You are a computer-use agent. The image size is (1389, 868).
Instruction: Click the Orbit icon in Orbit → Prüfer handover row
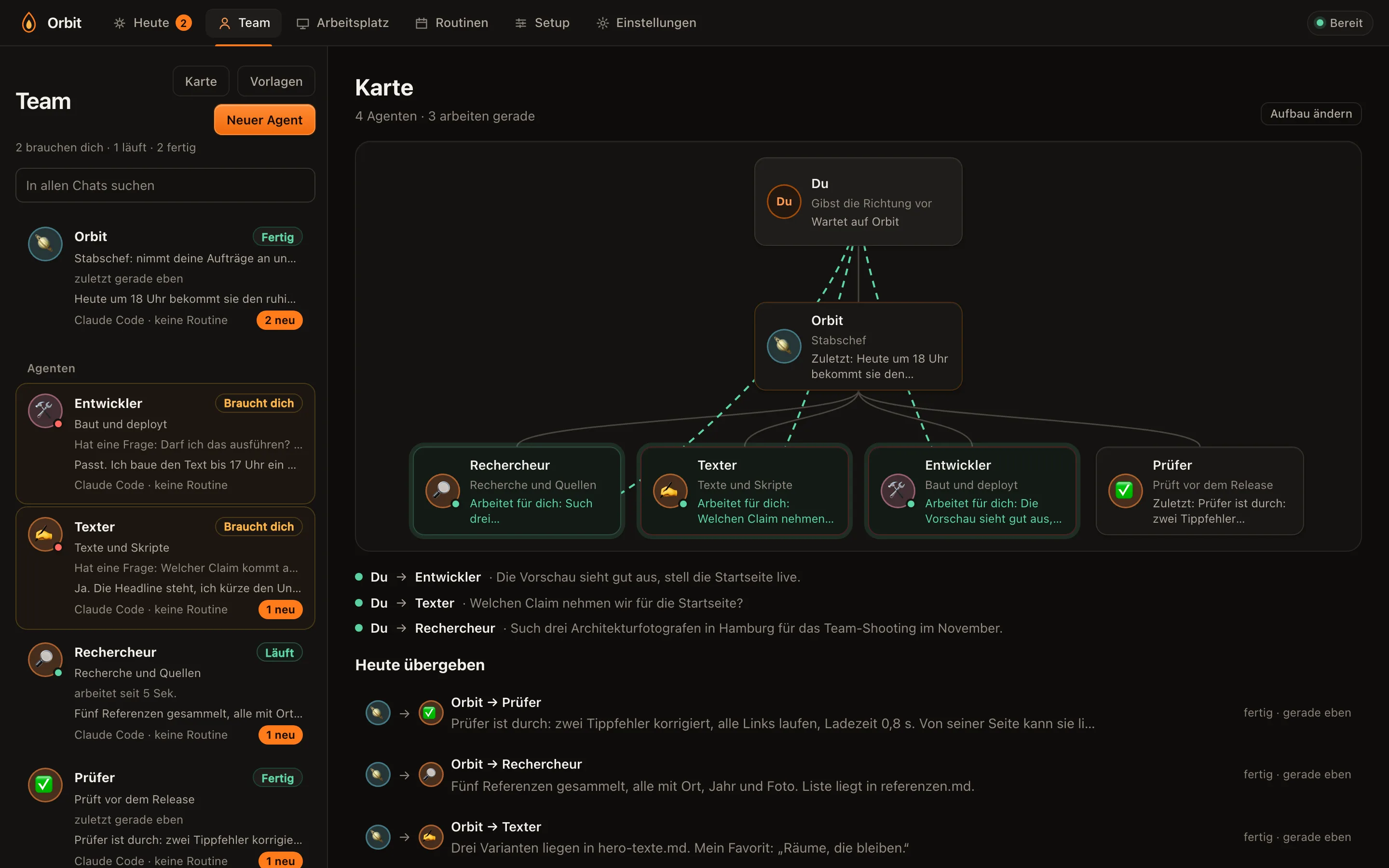[378, 713]
